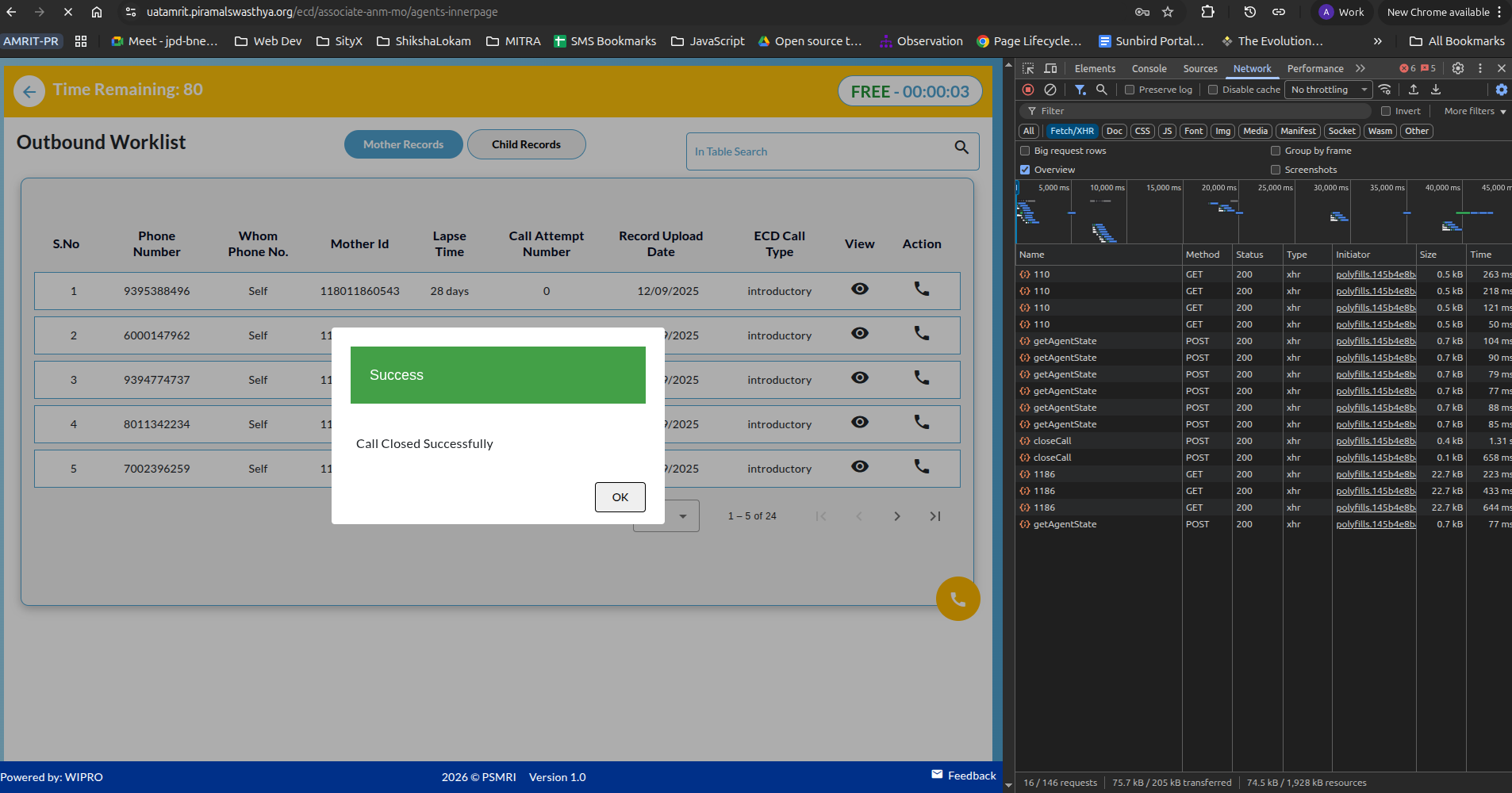Expand the More filters dropdown

point(1475,111)
